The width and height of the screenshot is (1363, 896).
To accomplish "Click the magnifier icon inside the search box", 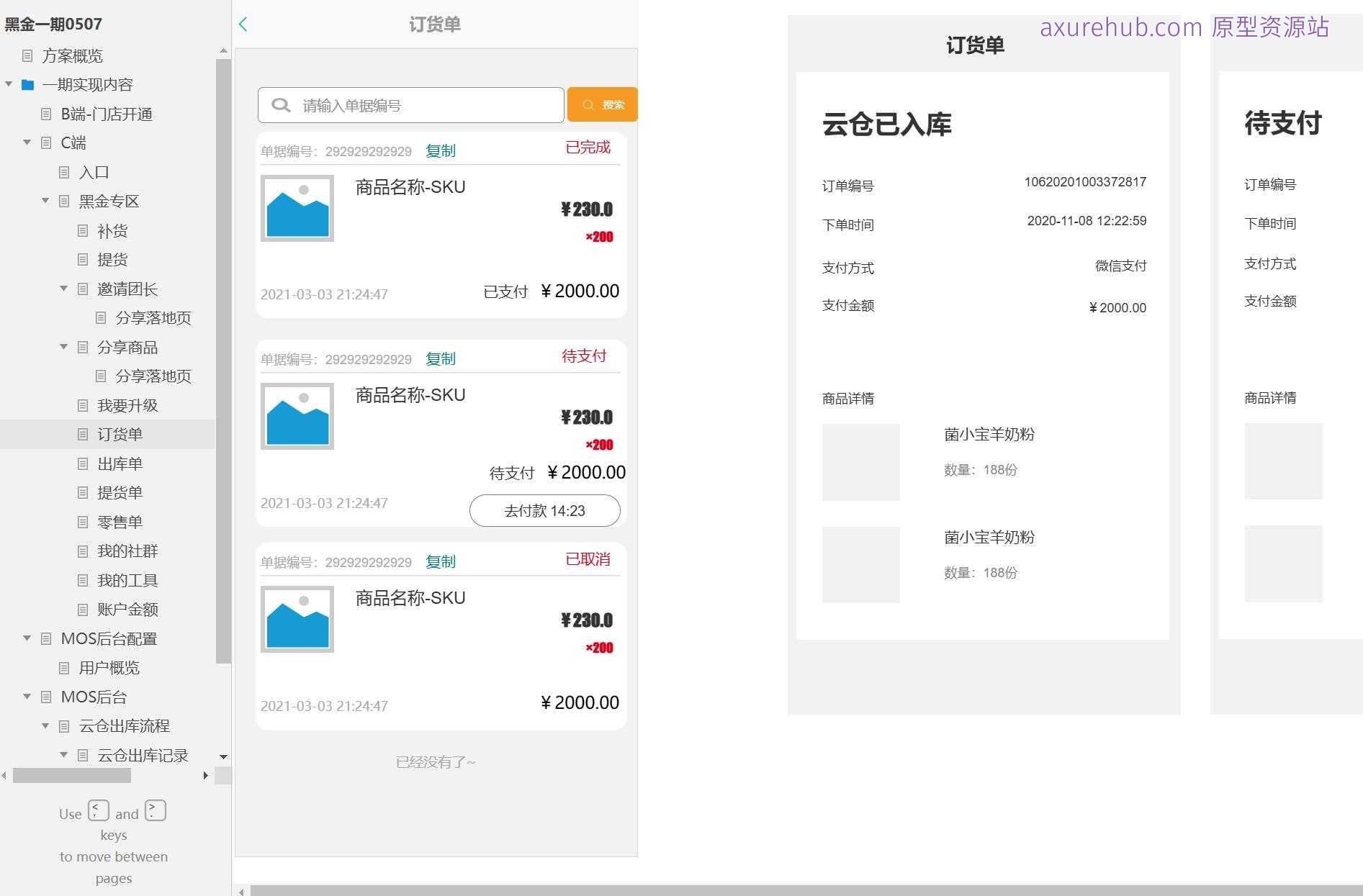I will click(x=281, y=105).
